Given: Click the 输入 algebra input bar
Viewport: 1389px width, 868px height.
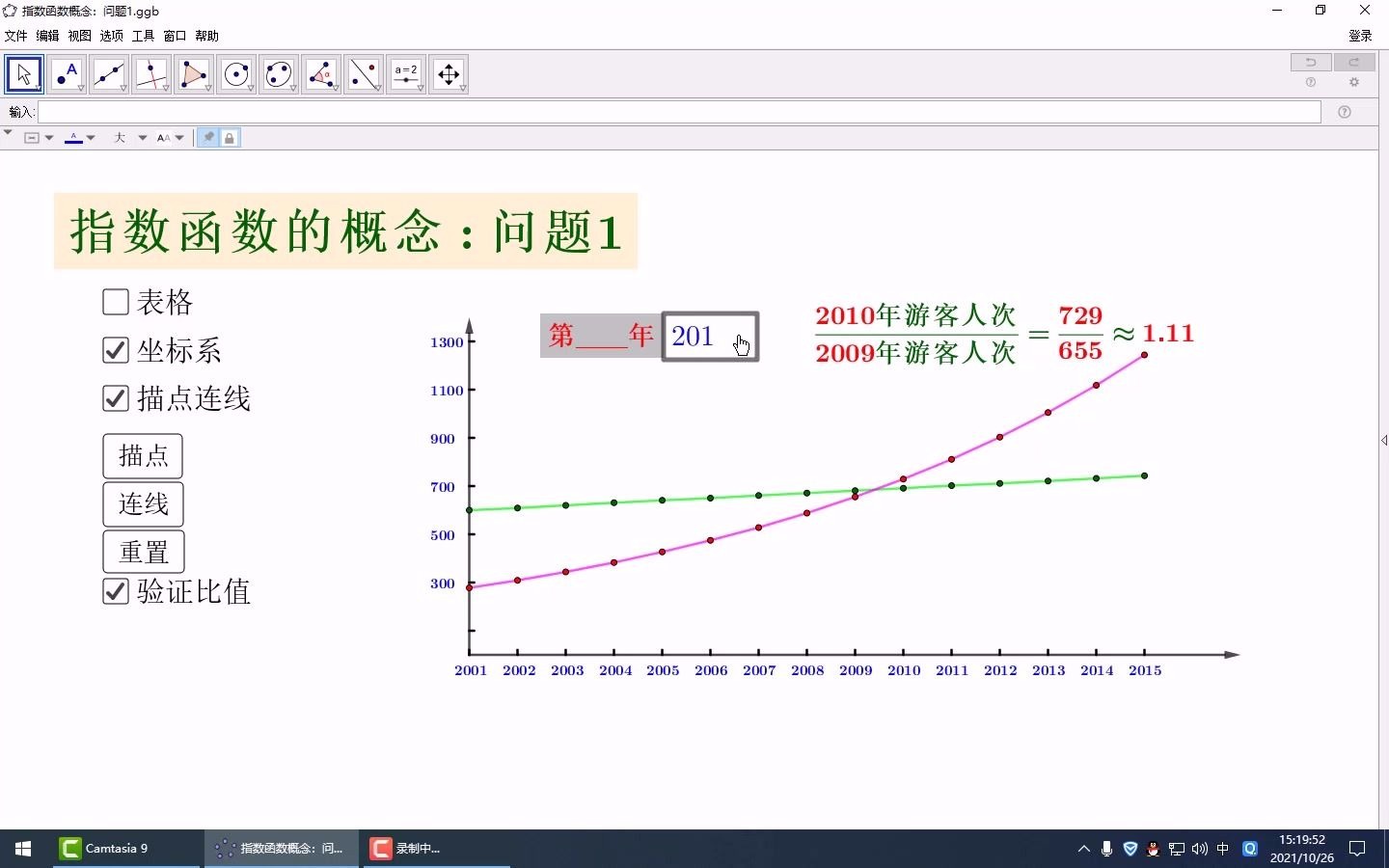Looking at the screenshot, I should click(679, 112).
